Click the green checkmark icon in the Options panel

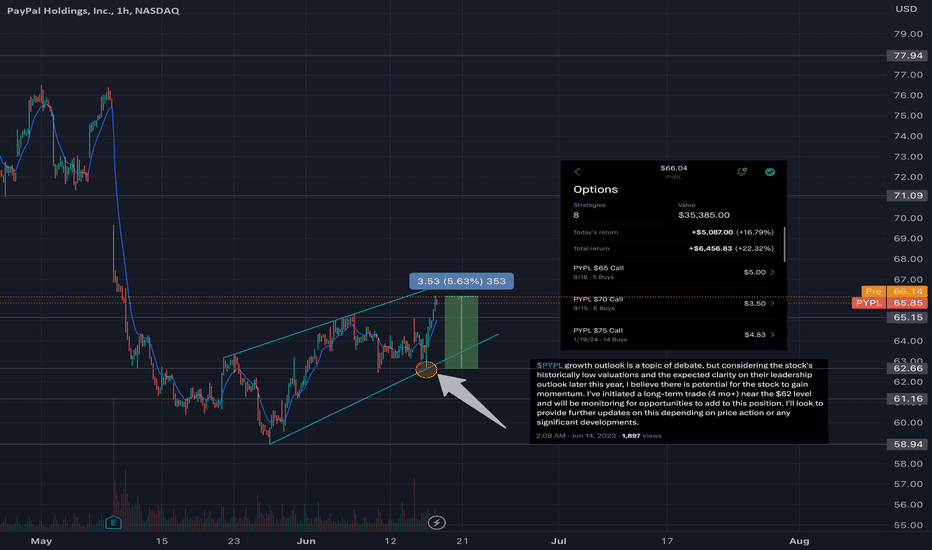click(770, 172)
